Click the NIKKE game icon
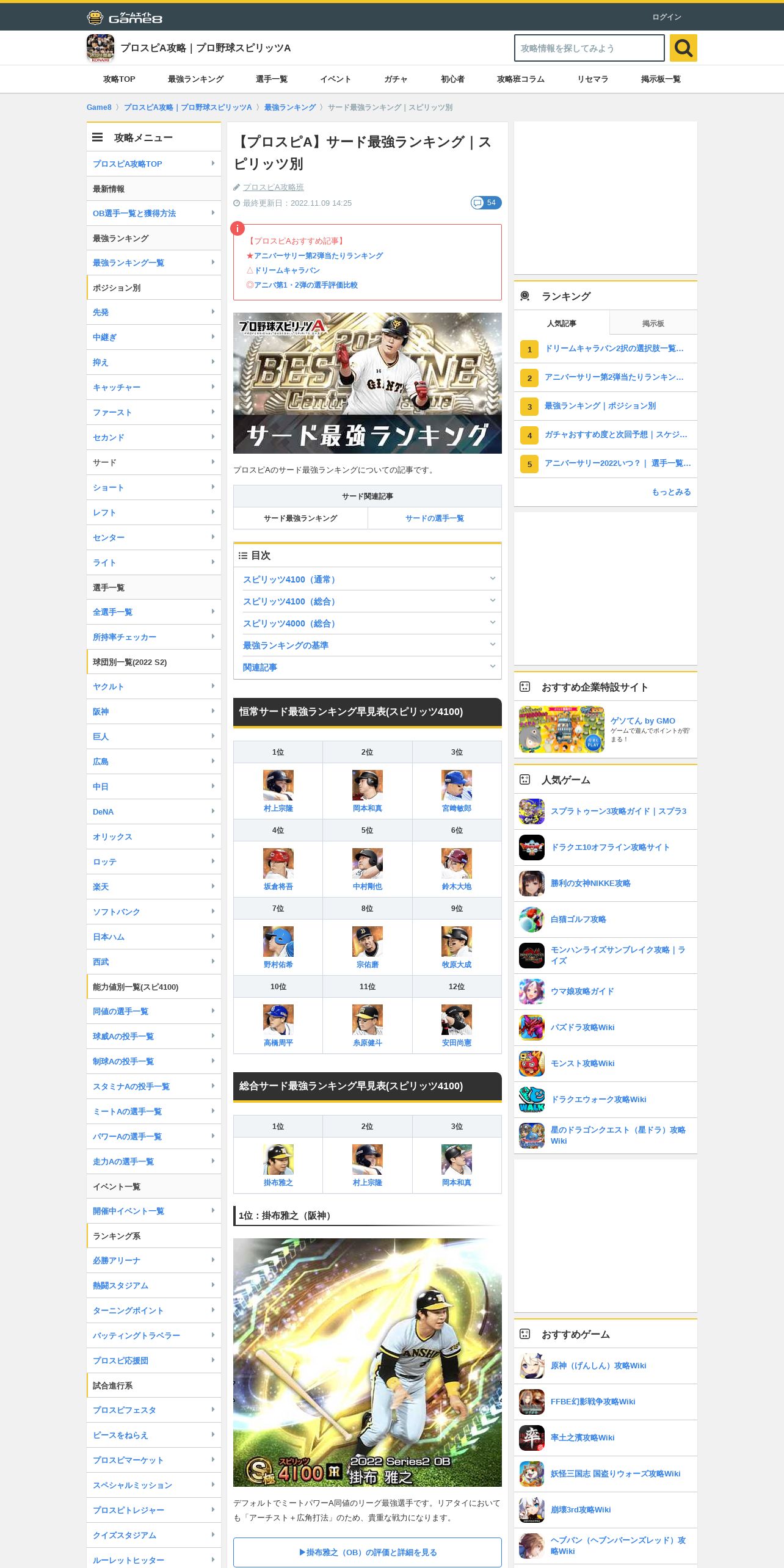Screen dimensions: 784x1568 point(532,884)
